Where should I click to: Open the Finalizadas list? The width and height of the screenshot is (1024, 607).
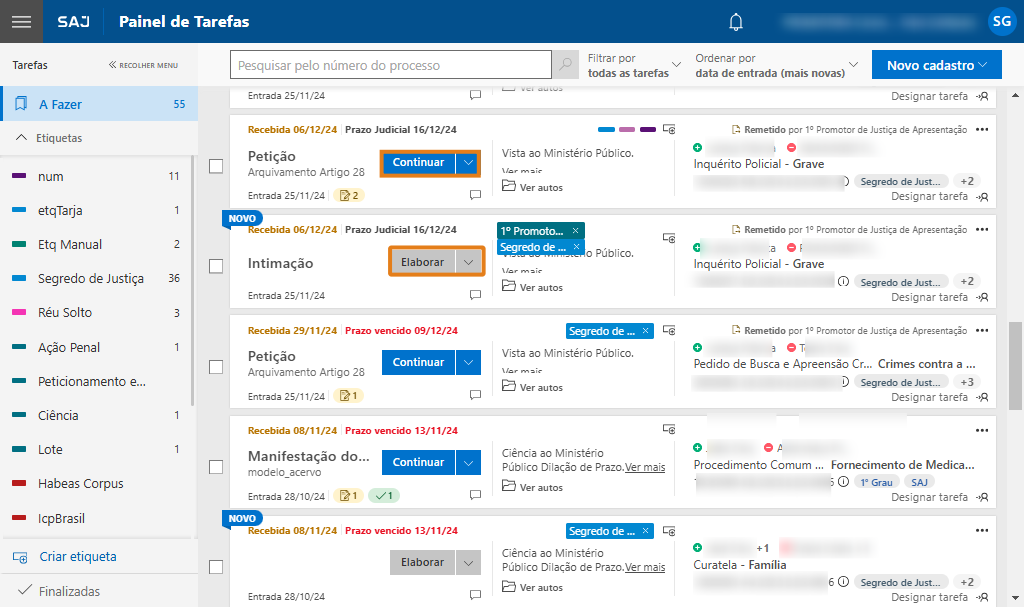coord(69,591)
